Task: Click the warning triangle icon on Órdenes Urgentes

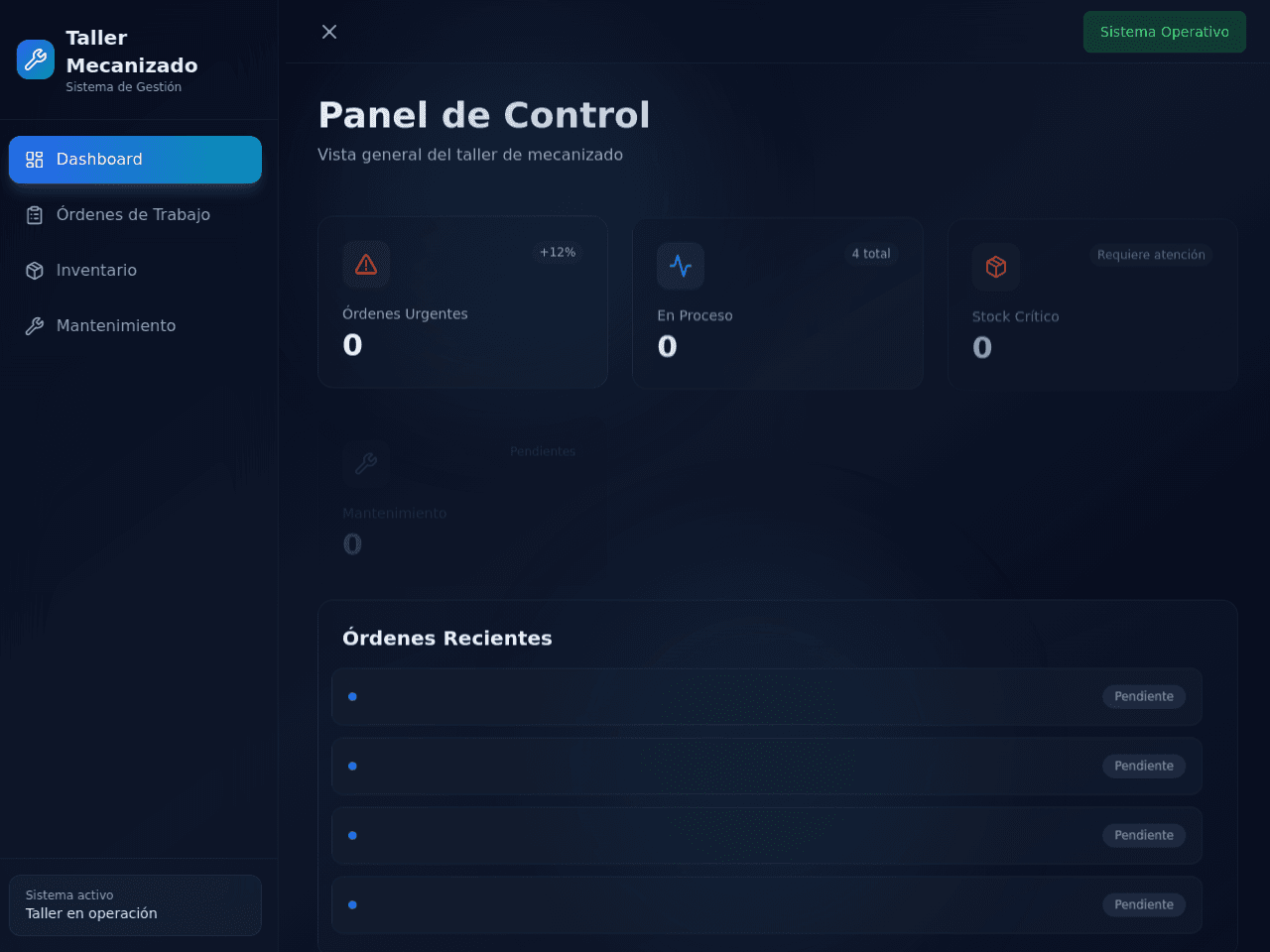Action: pyautogui.click(x=366, y=265)
